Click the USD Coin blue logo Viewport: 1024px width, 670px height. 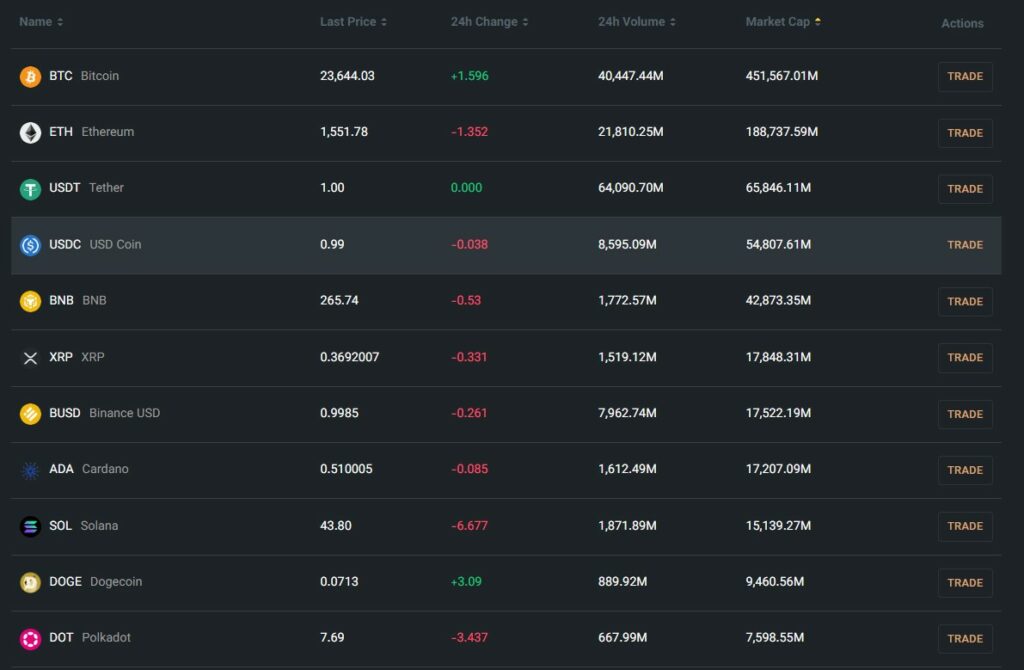tap(30, 245)
